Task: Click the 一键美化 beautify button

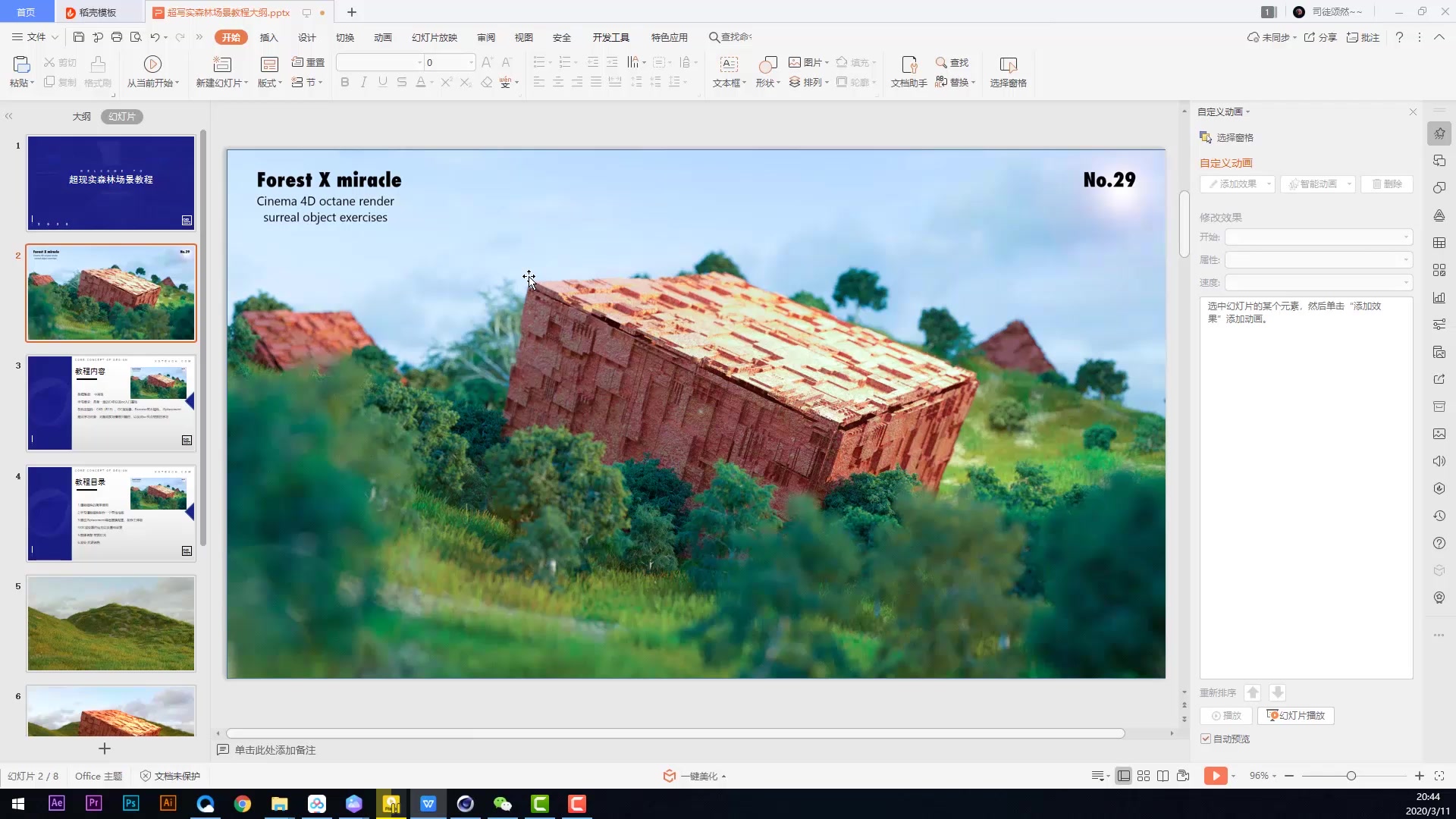Action: [693, 776]
